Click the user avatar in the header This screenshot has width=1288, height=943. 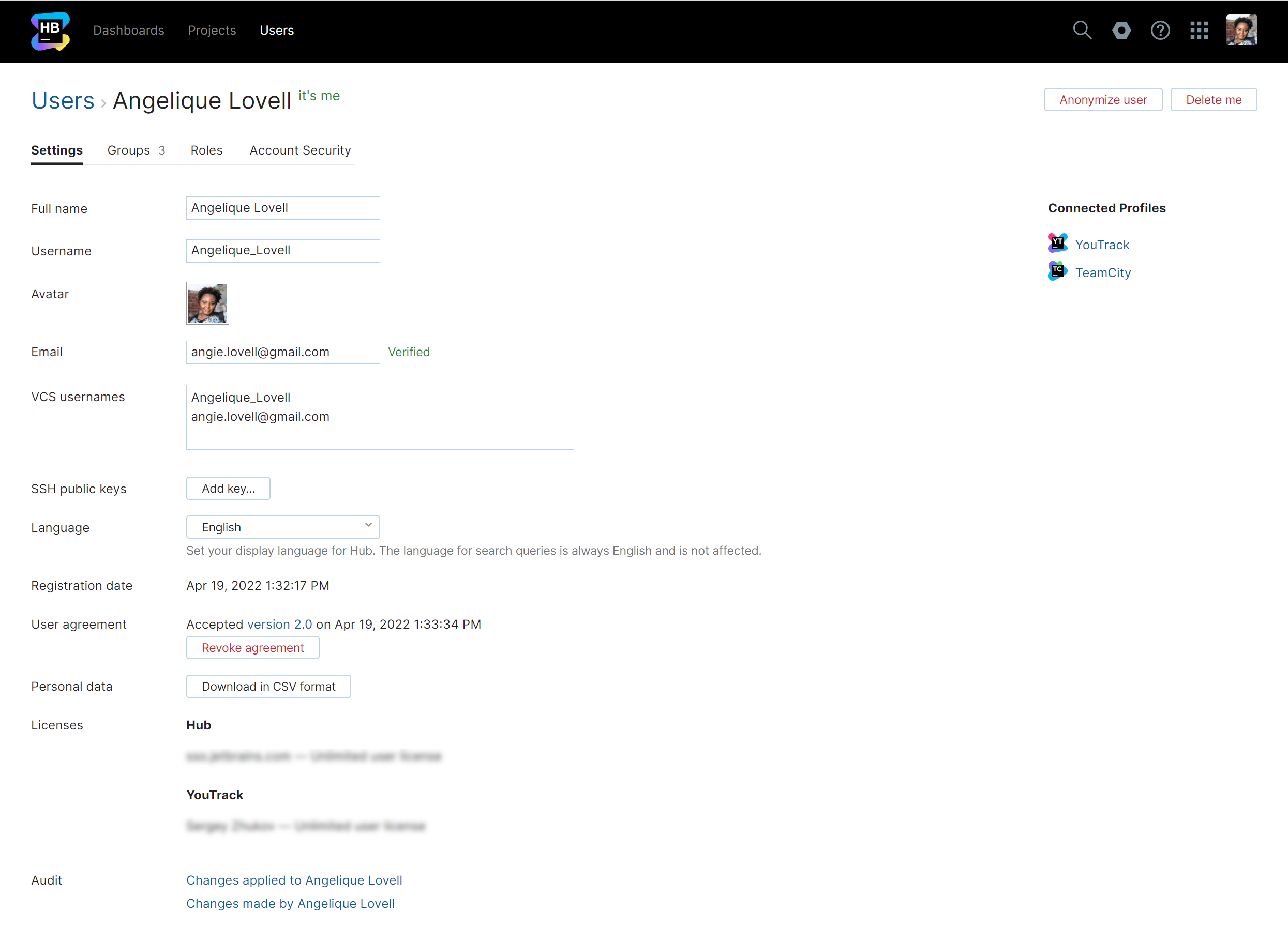pyautogui.click(x=1241, y=31)
